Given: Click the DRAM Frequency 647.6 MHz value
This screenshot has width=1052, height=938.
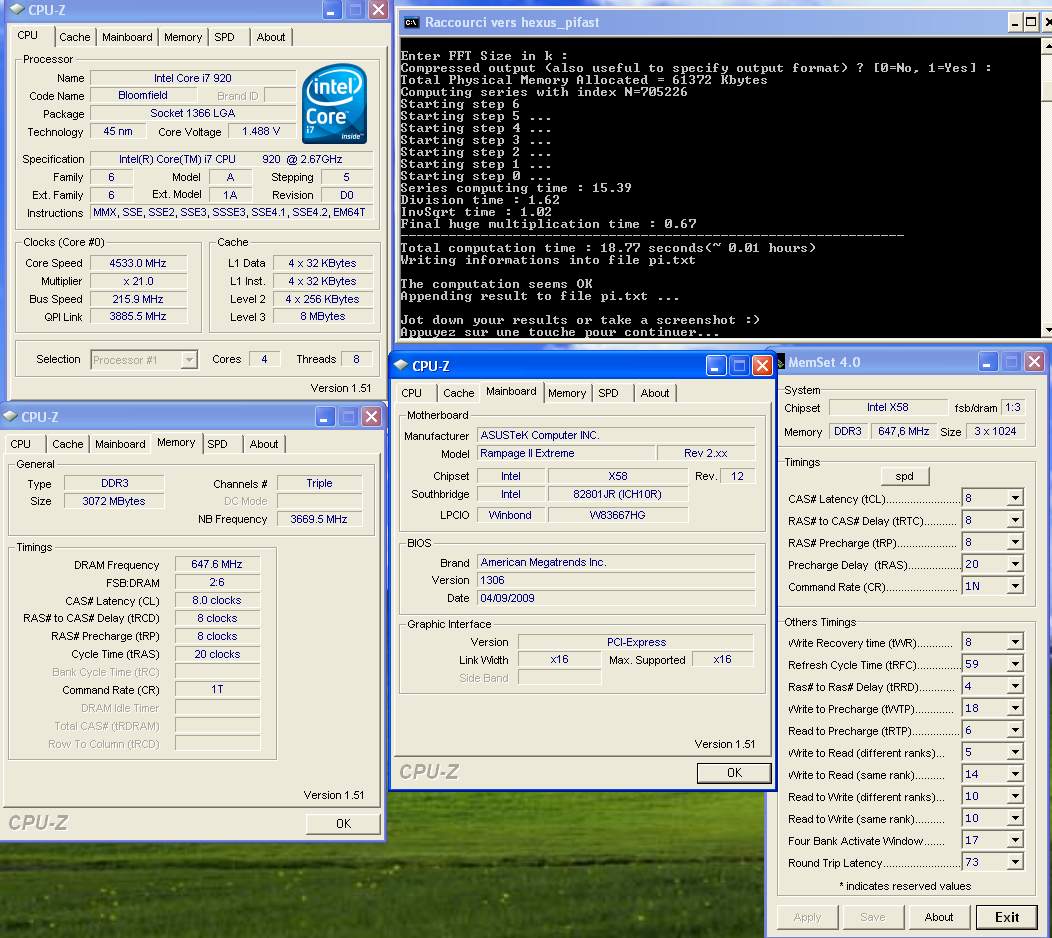Looking at the screenshot, I should (217, 564).
